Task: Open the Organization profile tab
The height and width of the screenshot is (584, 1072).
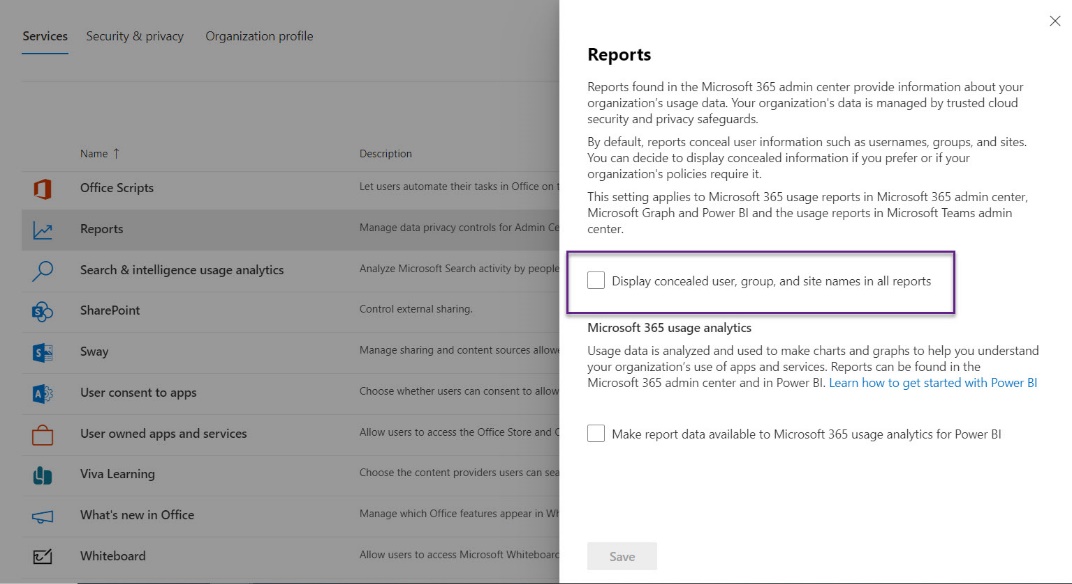Action: point(259,35)
